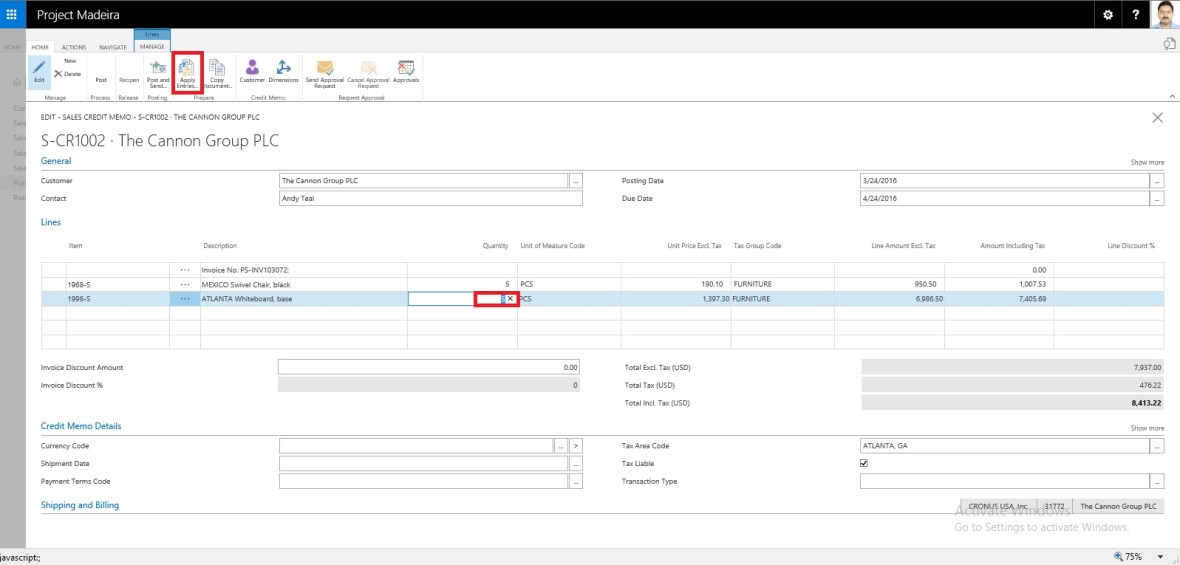Open the settings gear in header
The image size is (1180, 565).
(x=1107, y=15)
